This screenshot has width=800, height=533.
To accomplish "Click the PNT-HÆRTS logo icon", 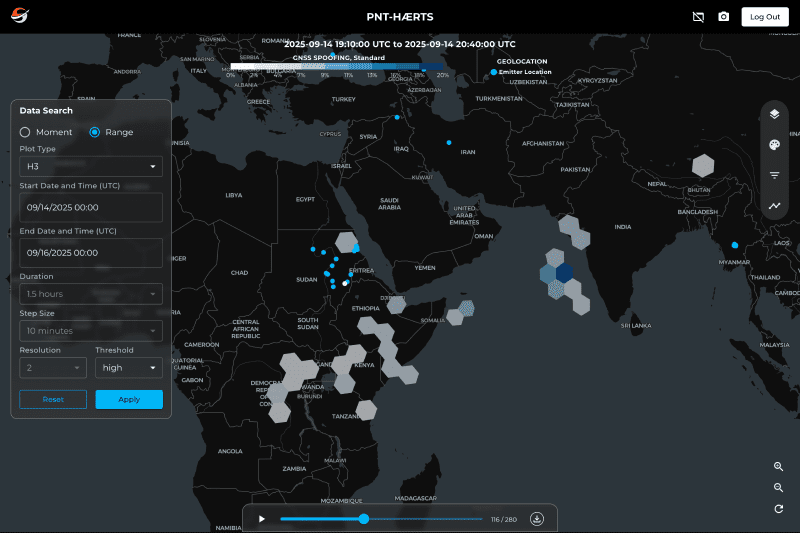I will 20,16.
